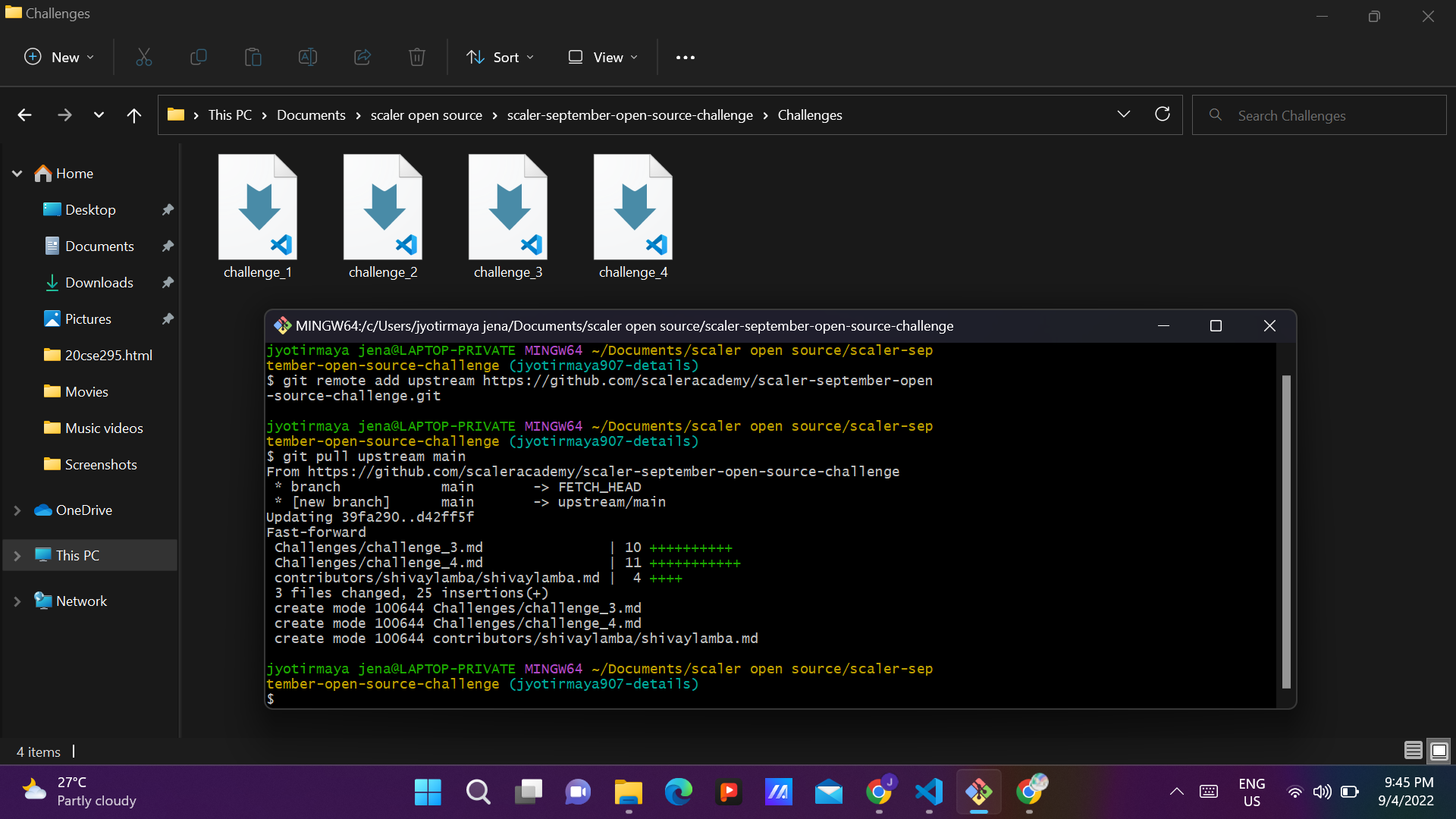Click the Share icon in toolbar
Image resolution: width=1456 pixels, height=819 pixels.
click(x=362, y=57)
